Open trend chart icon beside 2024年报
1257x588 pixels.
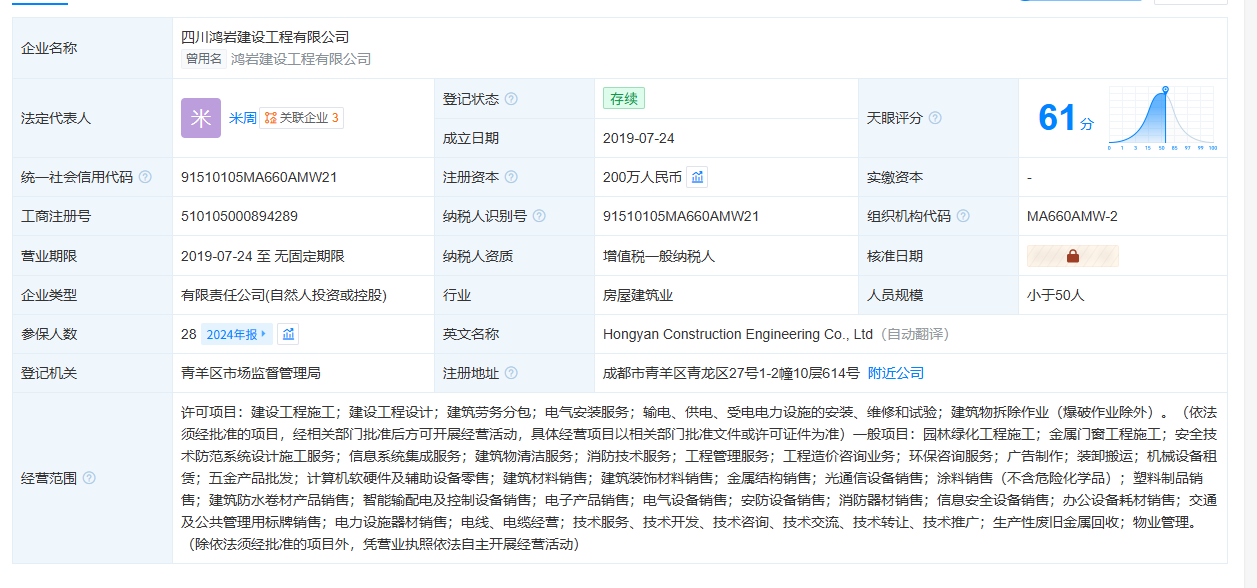[x=288, y=334]
